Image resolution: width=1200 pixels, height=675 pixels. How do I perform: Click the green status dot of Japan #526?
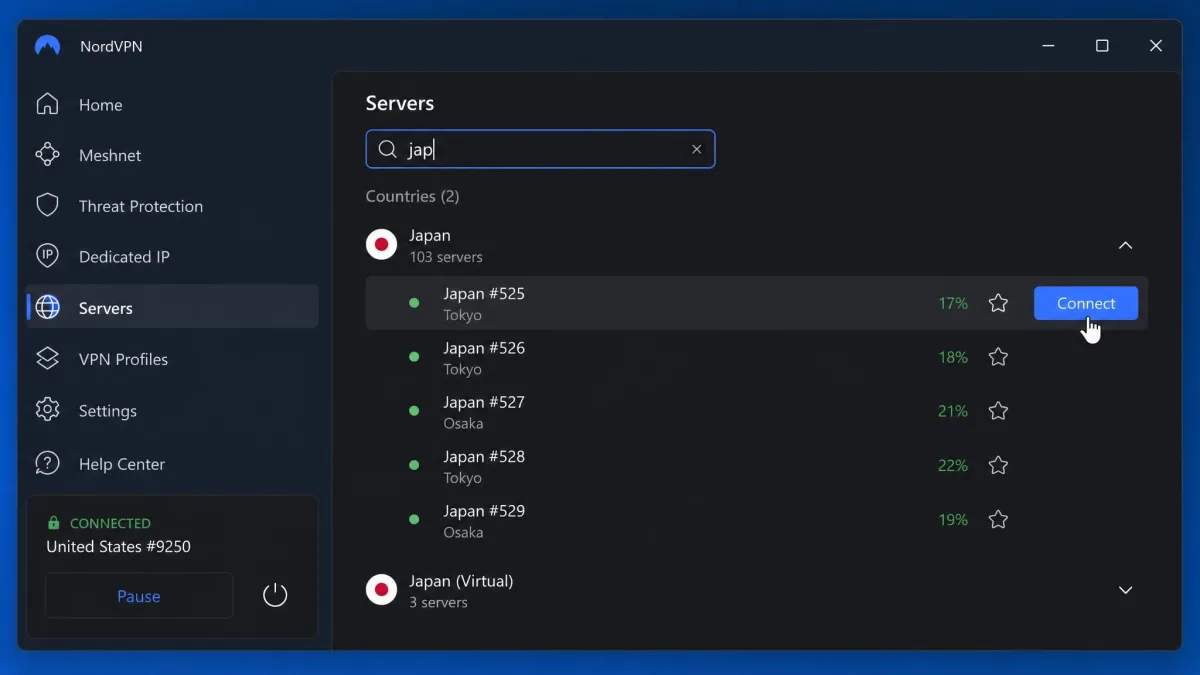click(414, 357)
